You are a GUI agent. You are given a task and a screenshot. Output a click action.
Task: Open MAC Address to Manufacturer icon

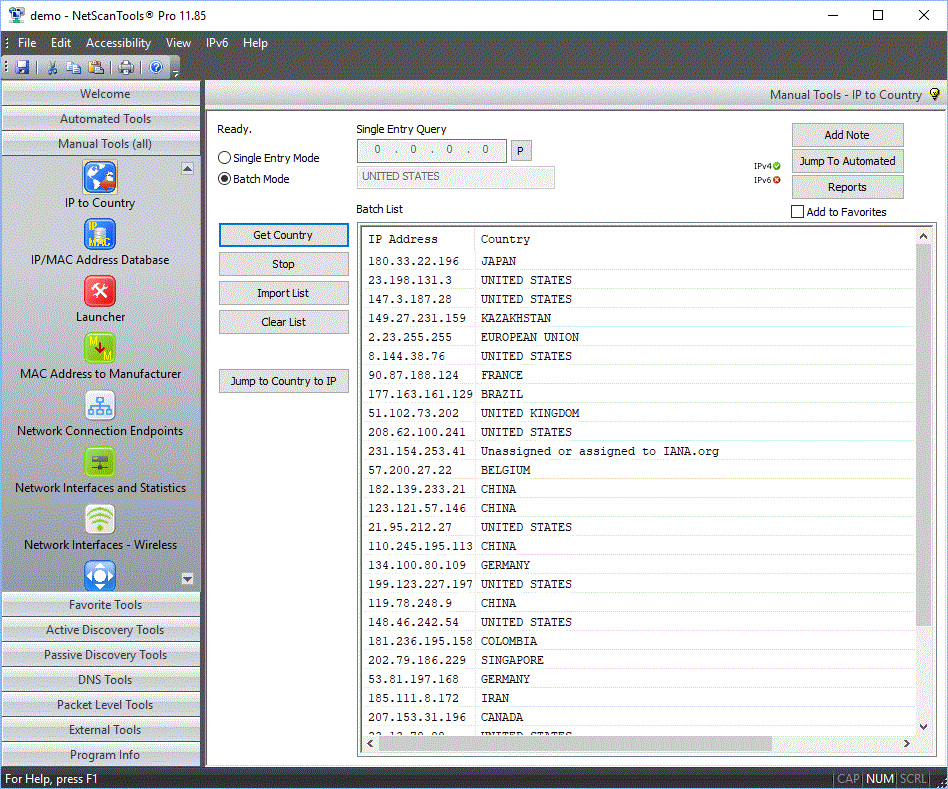[x=100, y=348]
